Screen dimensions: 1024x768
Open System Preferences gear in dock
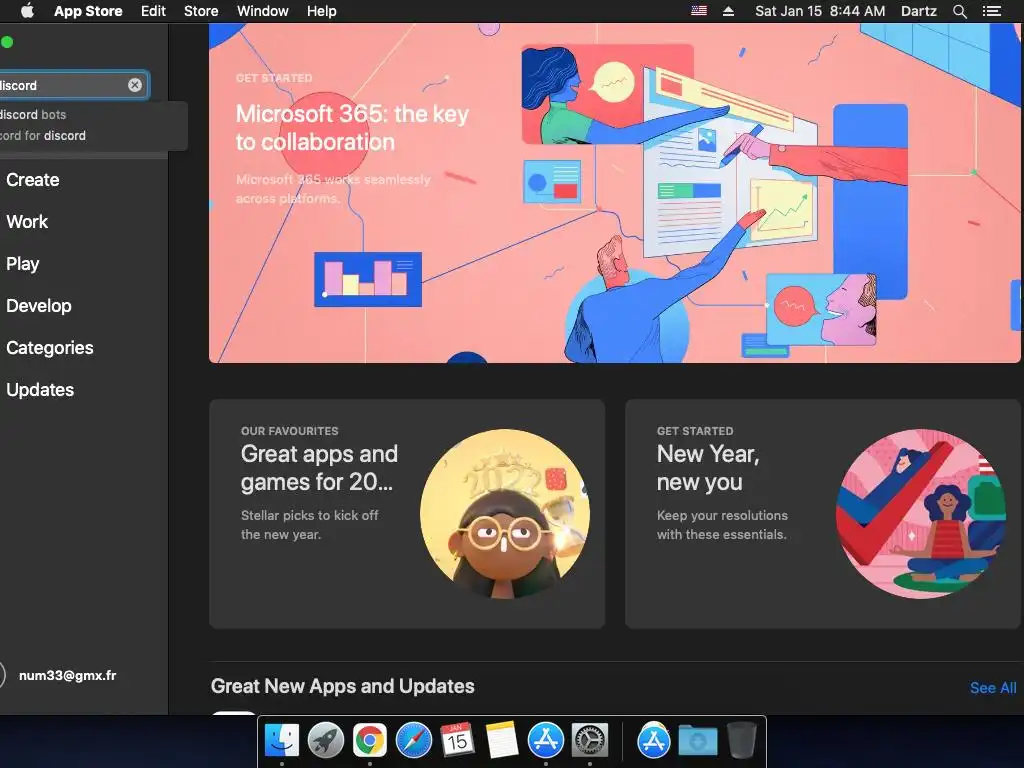pyautogui.click(x=590, y=741)
